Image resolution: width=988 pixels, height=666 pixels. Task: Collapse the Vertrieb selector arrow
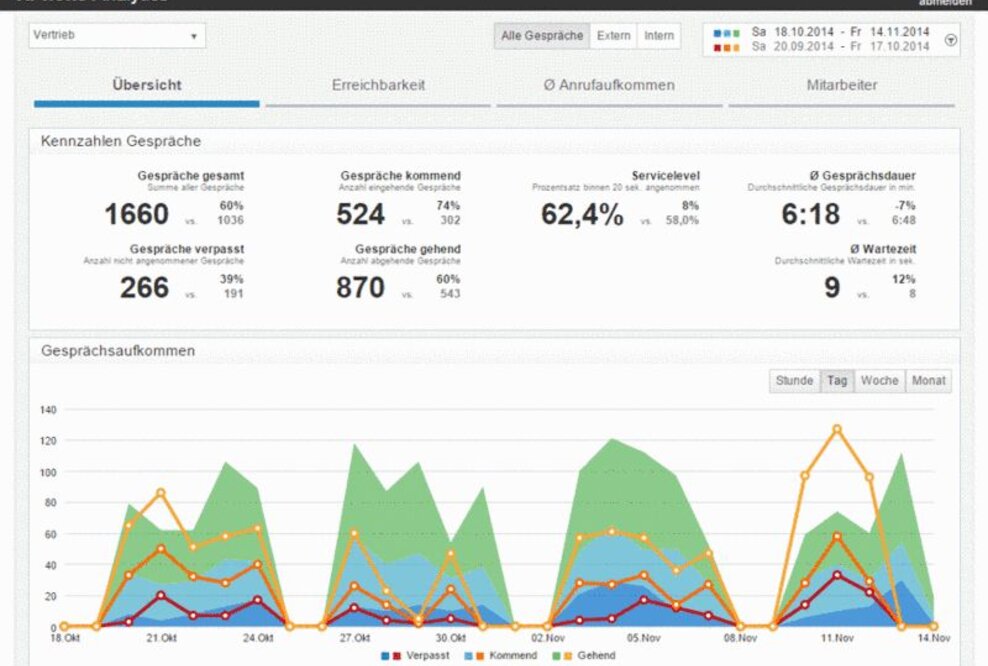(196, 35)
